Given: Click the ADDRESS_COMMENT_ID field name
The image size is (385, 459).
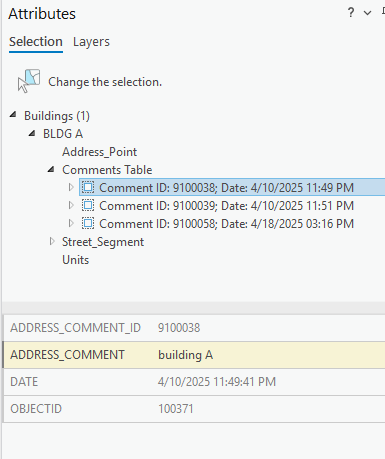Looking at the screenshot, I should 76,328.
